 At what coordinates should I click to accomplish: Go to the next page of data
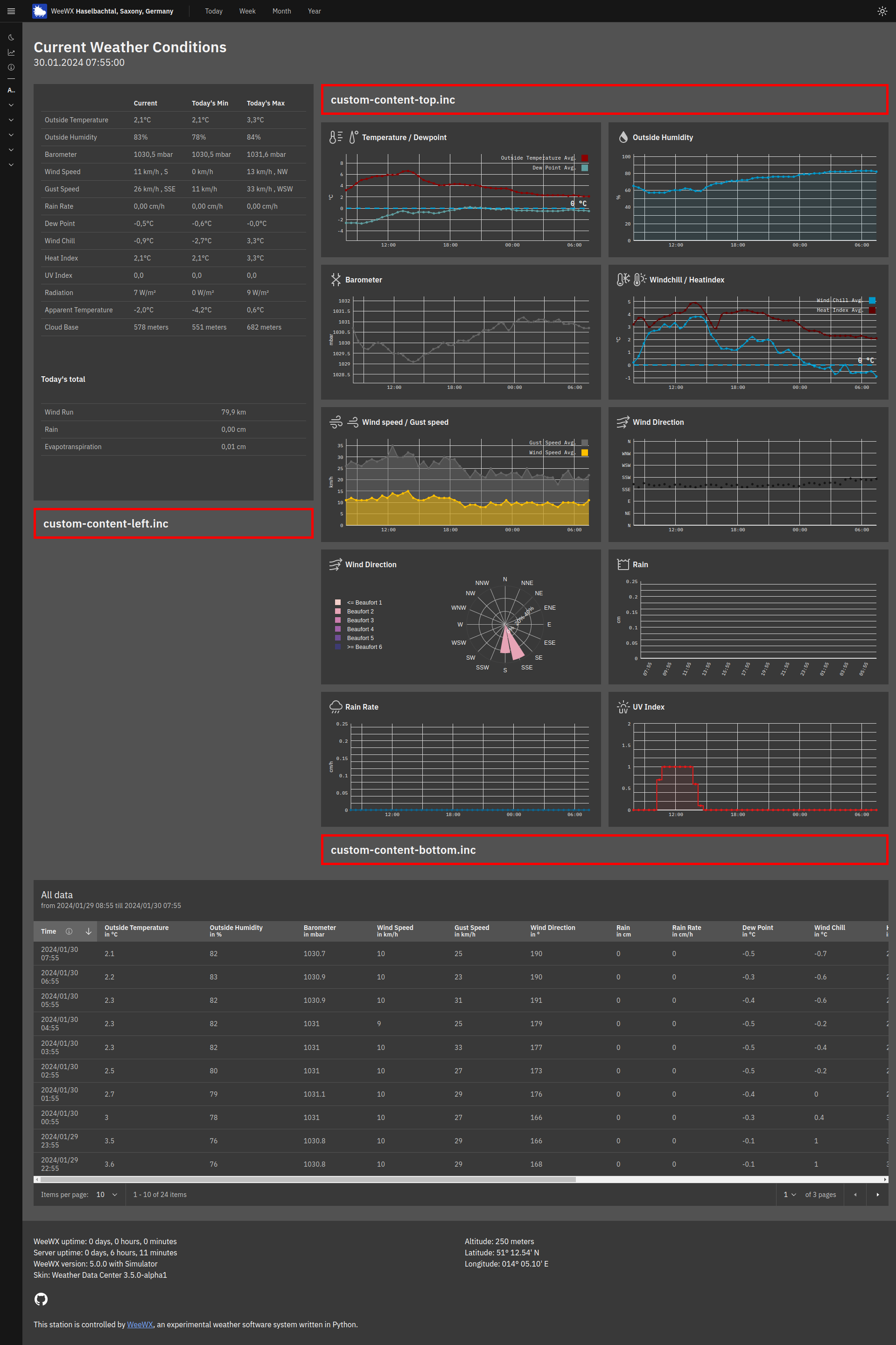pos(878,1194)
